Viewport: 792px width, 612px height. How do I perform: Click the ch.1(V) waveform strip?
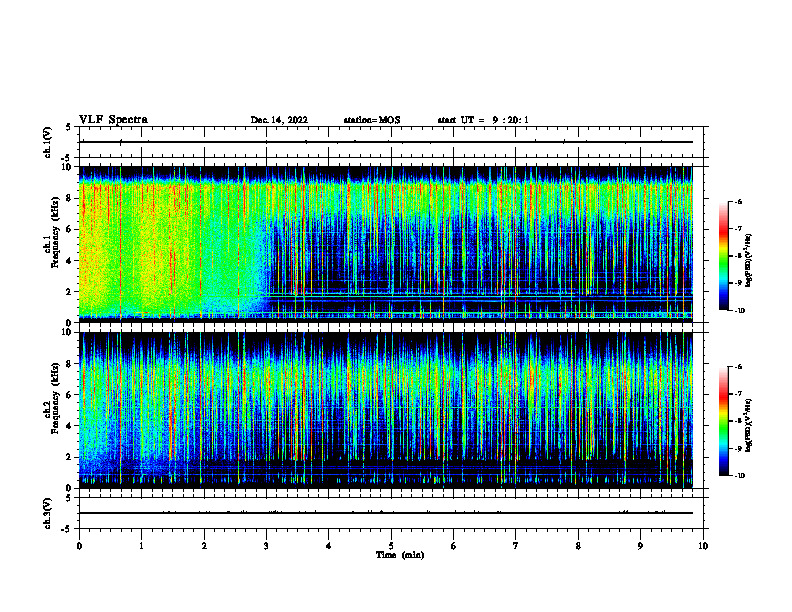[x=391, y=142]
